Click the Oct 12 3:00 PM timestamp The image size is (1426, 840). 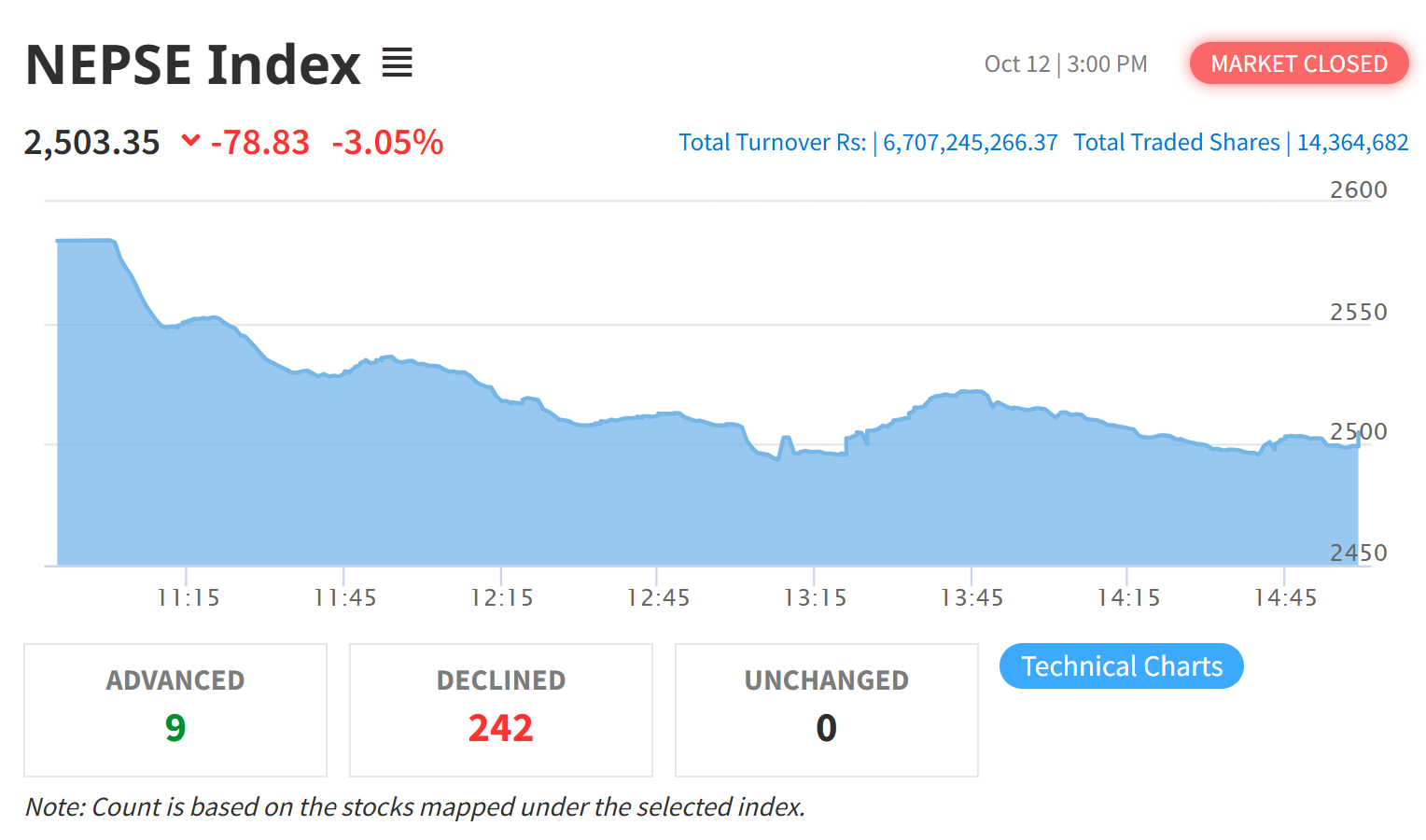coord(1066,64)
